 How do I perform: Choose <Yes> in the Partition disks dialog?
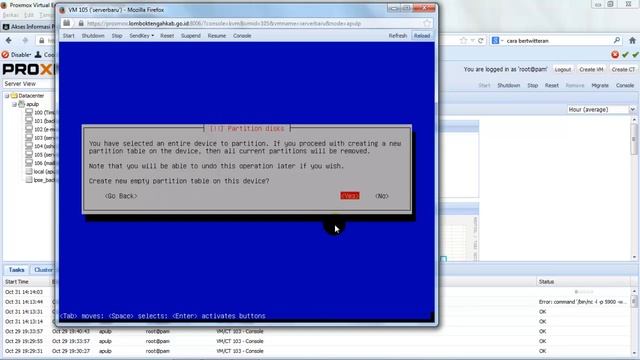click(350, 196)
